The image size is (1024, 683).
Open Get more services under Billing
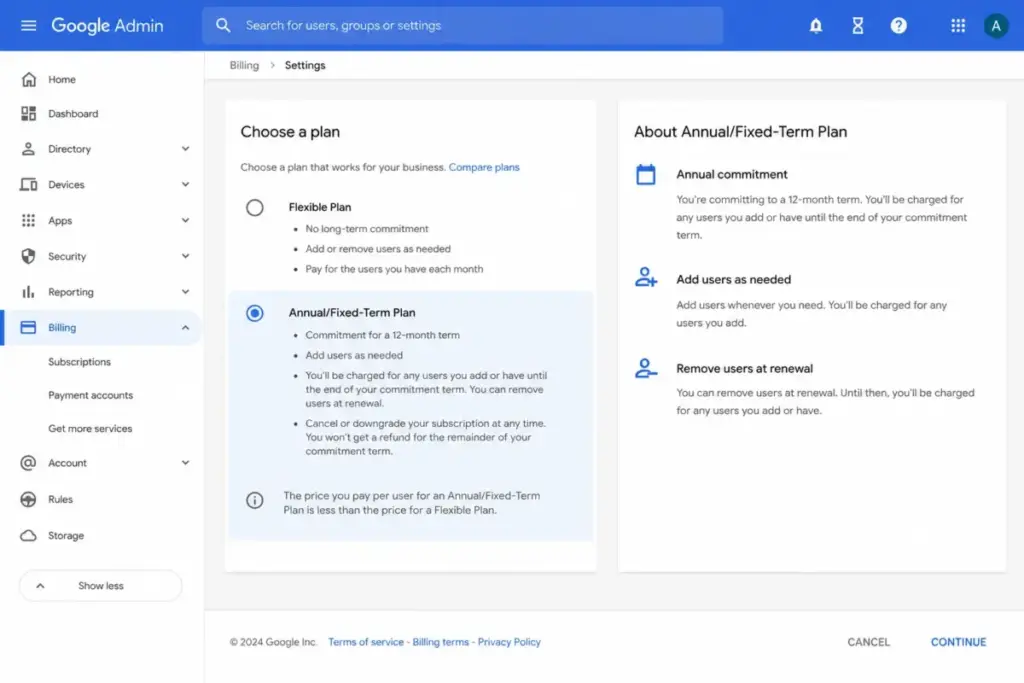(90, 428)
